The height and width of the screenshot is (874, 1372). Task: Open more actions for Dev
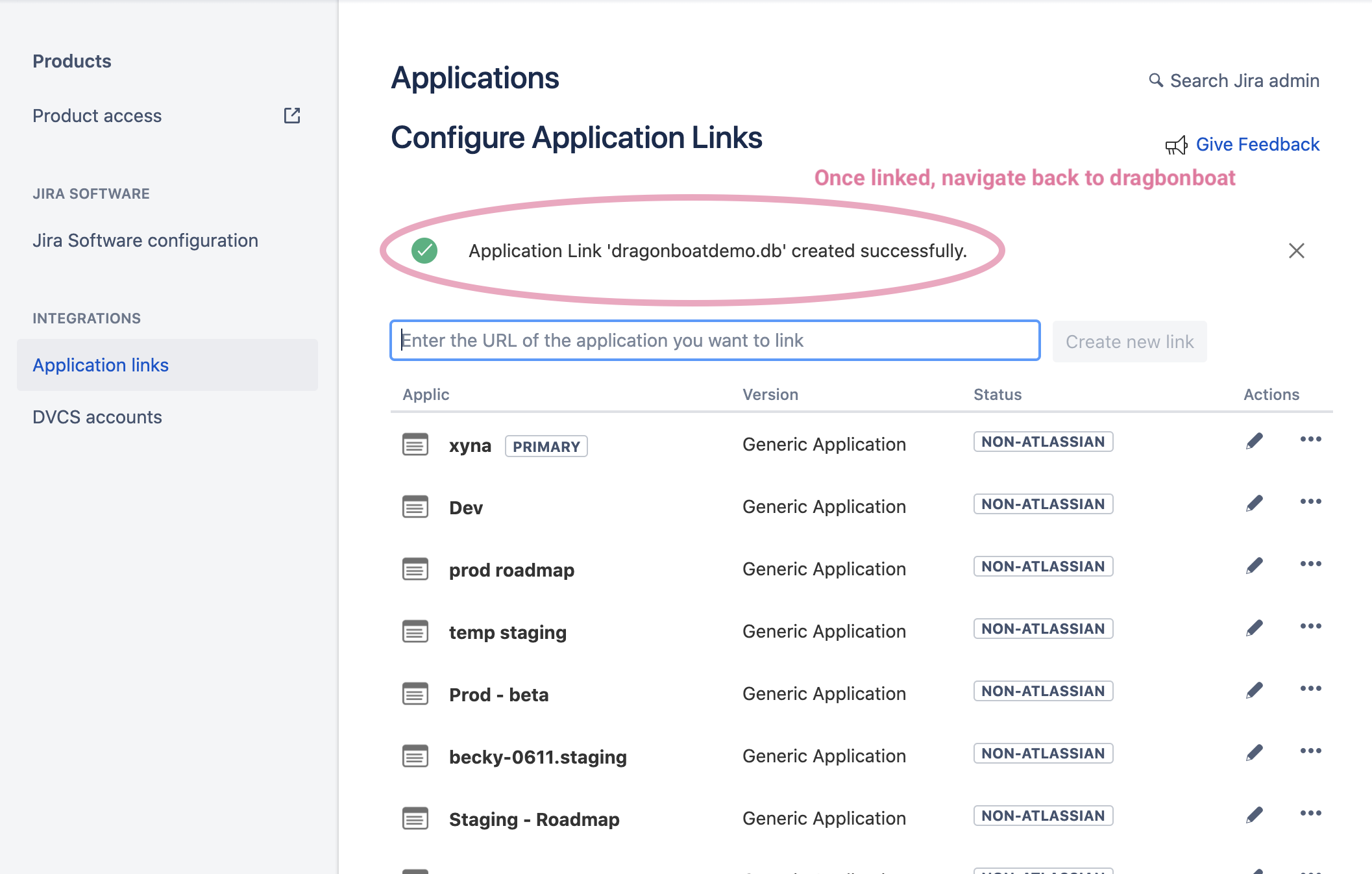click(1310, 502)
